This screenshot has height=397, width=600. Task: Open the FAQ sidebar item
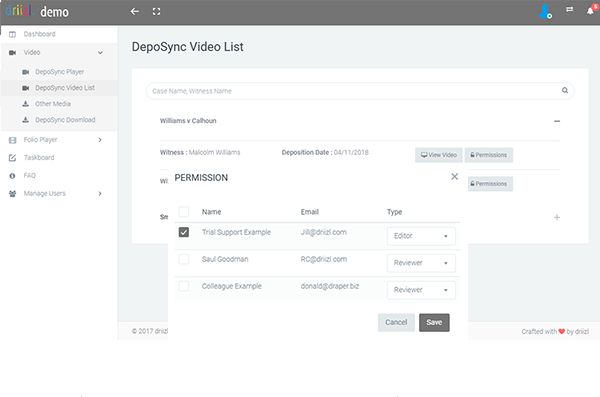[x=29, y=175]
